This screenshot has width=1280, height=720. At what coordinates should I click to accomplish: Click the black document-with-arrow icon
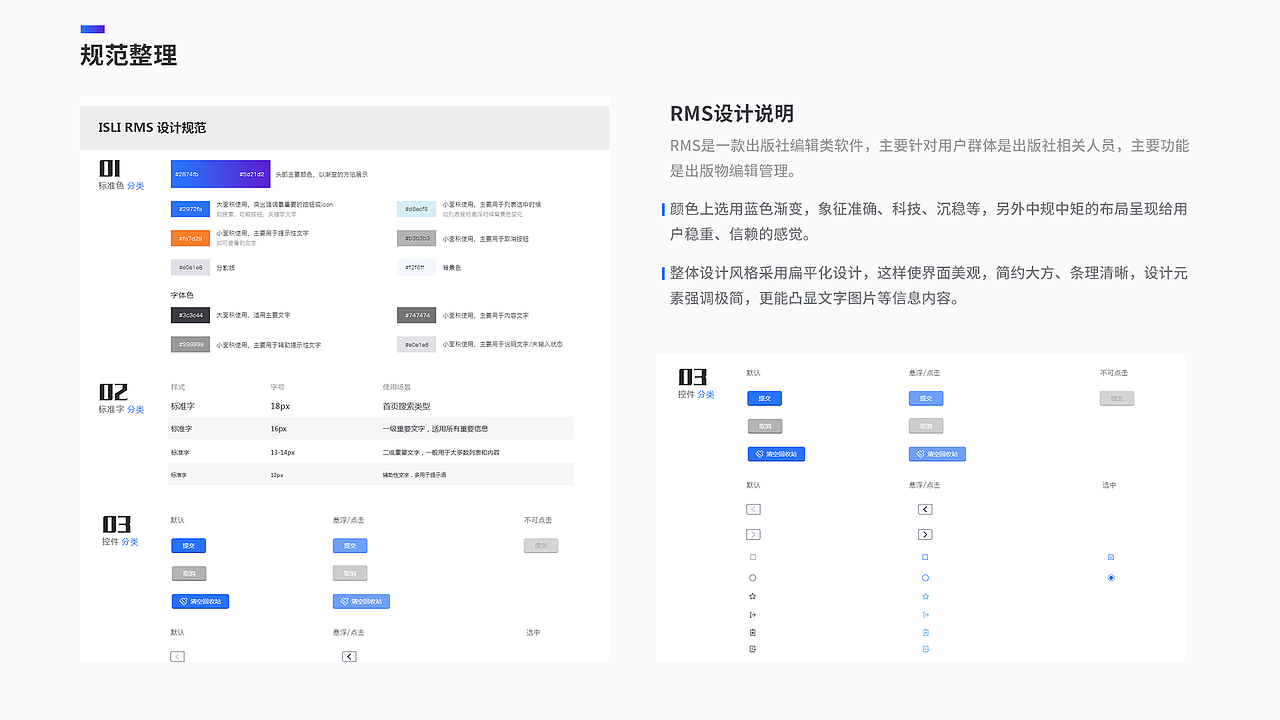(753, 649)
